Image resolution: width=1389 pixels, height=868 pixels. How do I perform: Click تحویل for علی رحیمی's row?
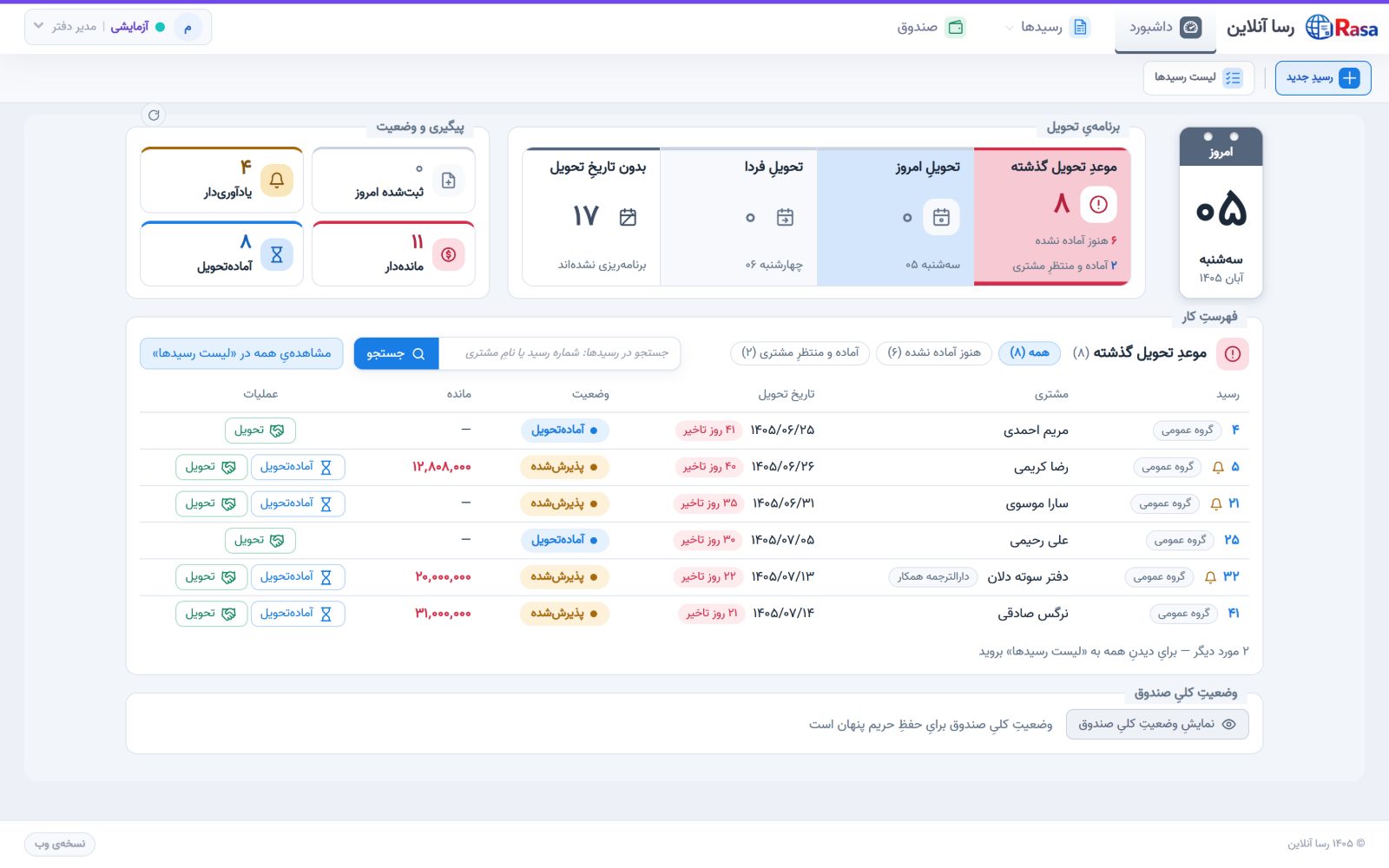click(x=260, y=540)
